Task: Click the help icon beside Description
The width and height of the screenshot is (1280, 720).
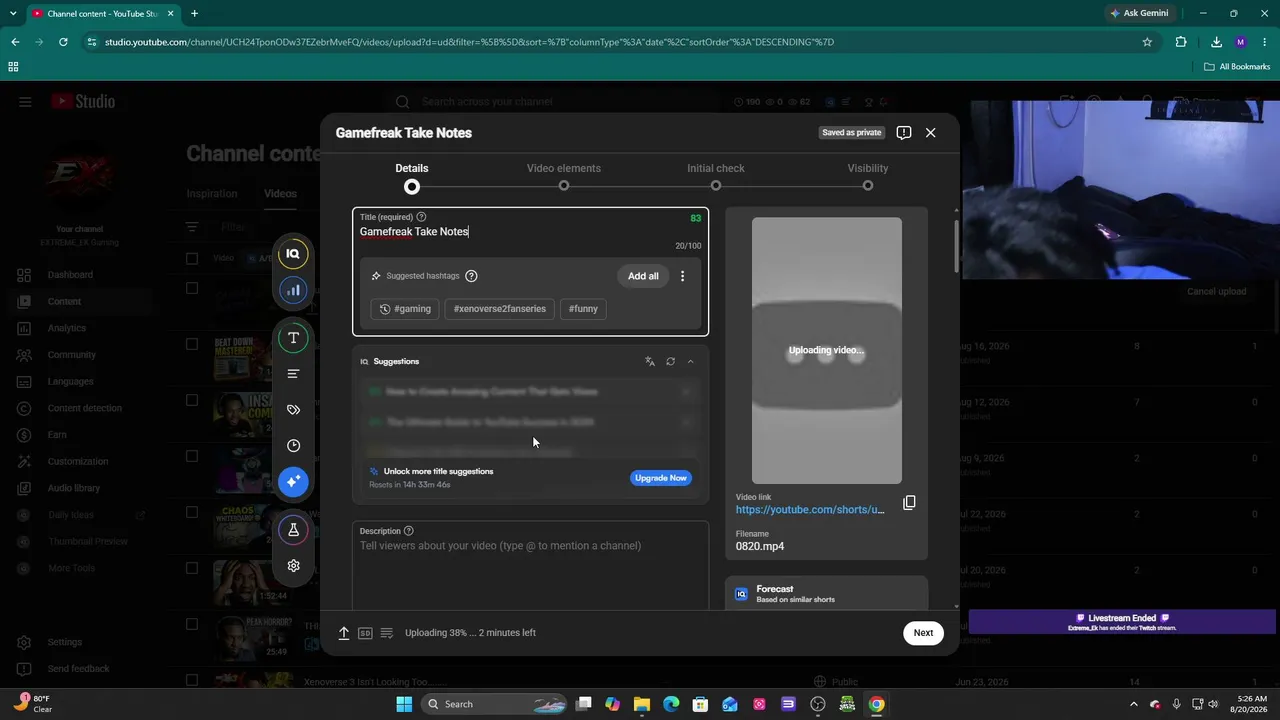Action: pos(408,531)
